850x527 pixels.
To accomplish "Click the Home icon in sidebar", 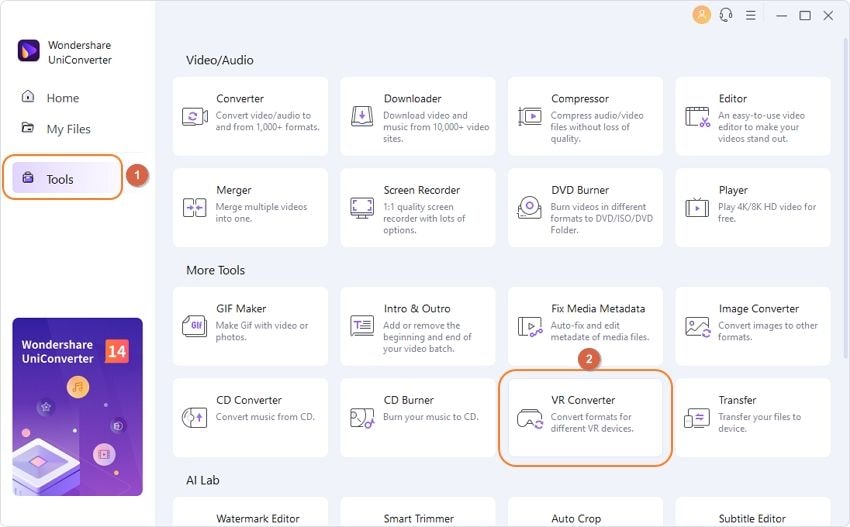I will tap(28, 97).
